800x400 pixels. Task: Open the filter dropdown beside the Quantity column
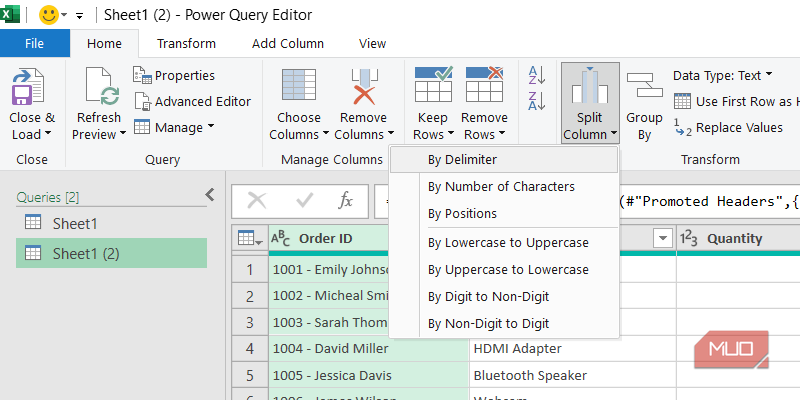point(663,239)
